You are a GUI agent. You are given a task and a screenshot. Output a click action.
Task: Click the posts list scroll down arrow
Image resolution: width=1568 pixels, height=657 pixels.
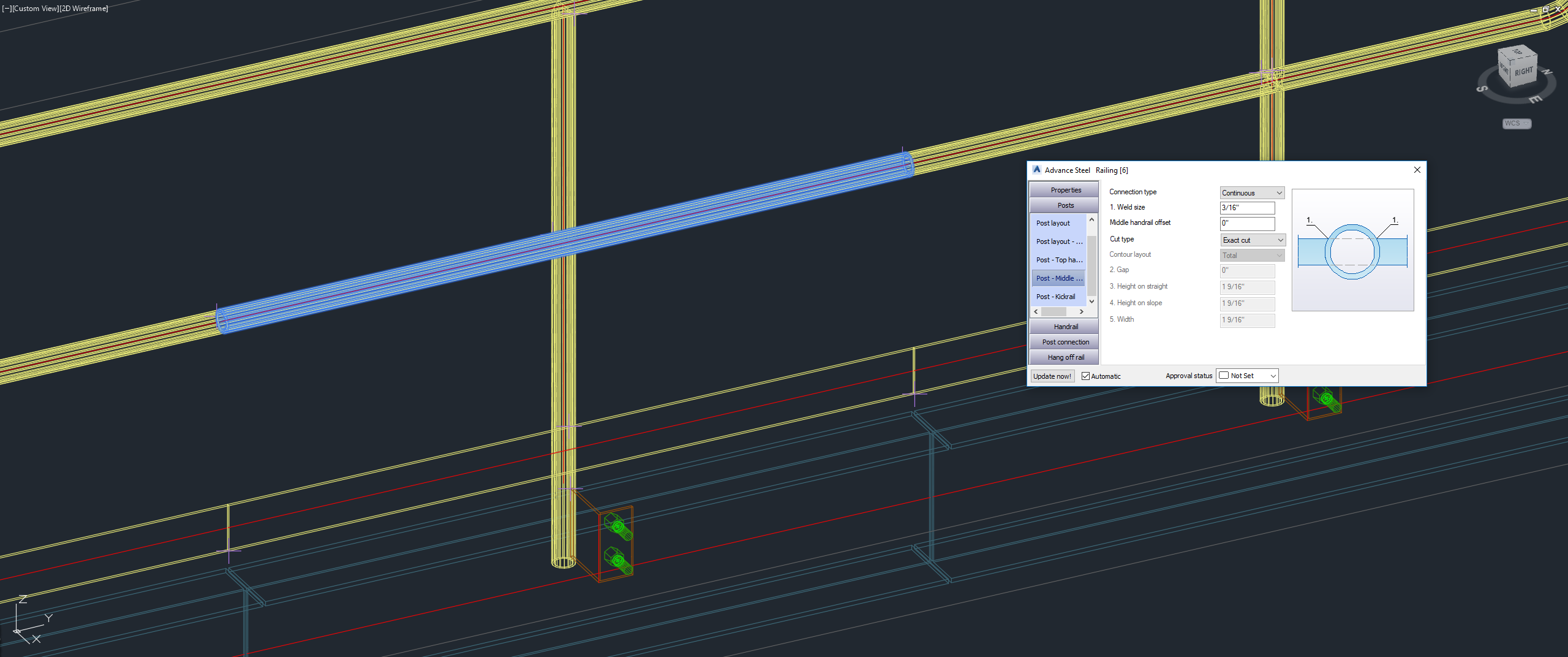pos(1091,301)
